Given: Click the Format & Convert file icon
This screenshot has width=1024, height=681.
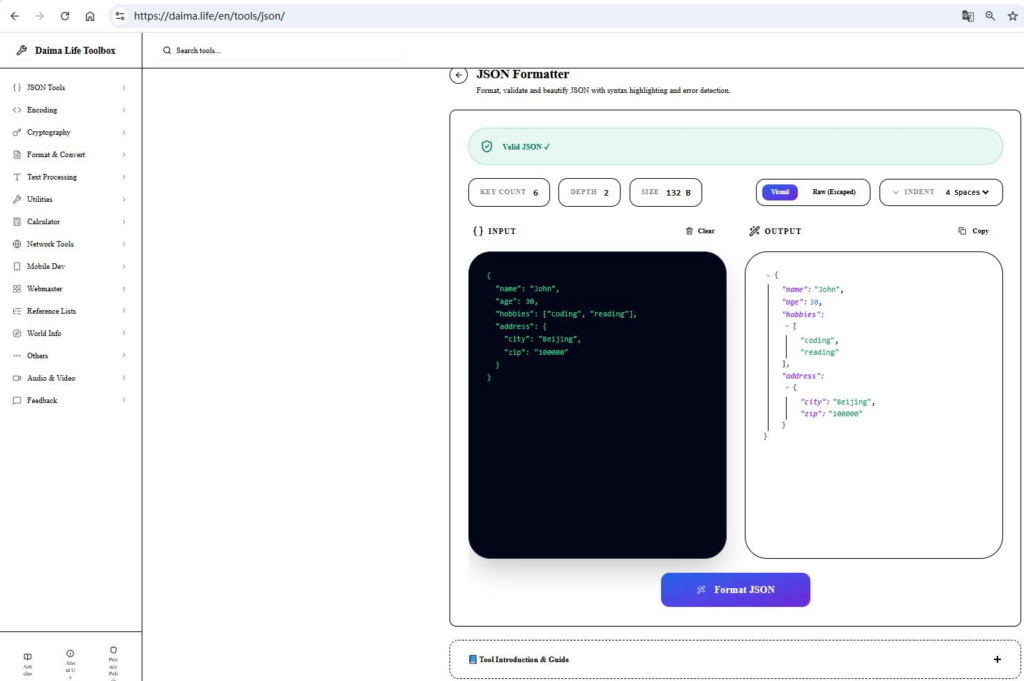Looking at the screenshot, I should click(x=17, y=155).
